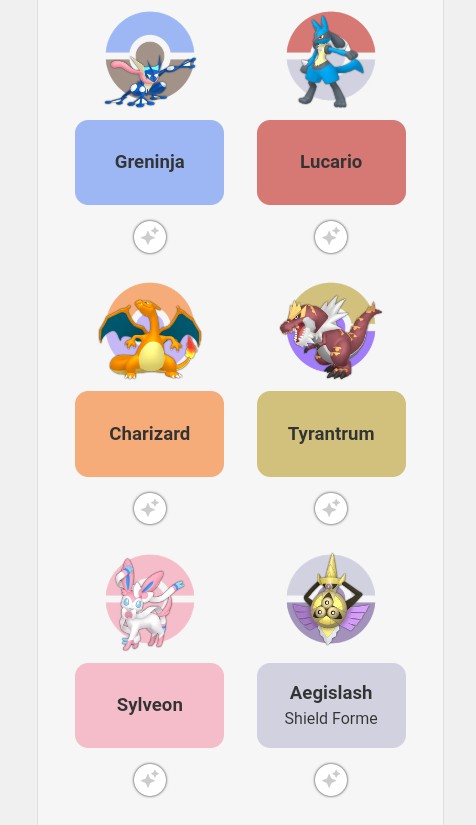
Task: Select the Tyrantrum artwork image
Action: point(331,330)
